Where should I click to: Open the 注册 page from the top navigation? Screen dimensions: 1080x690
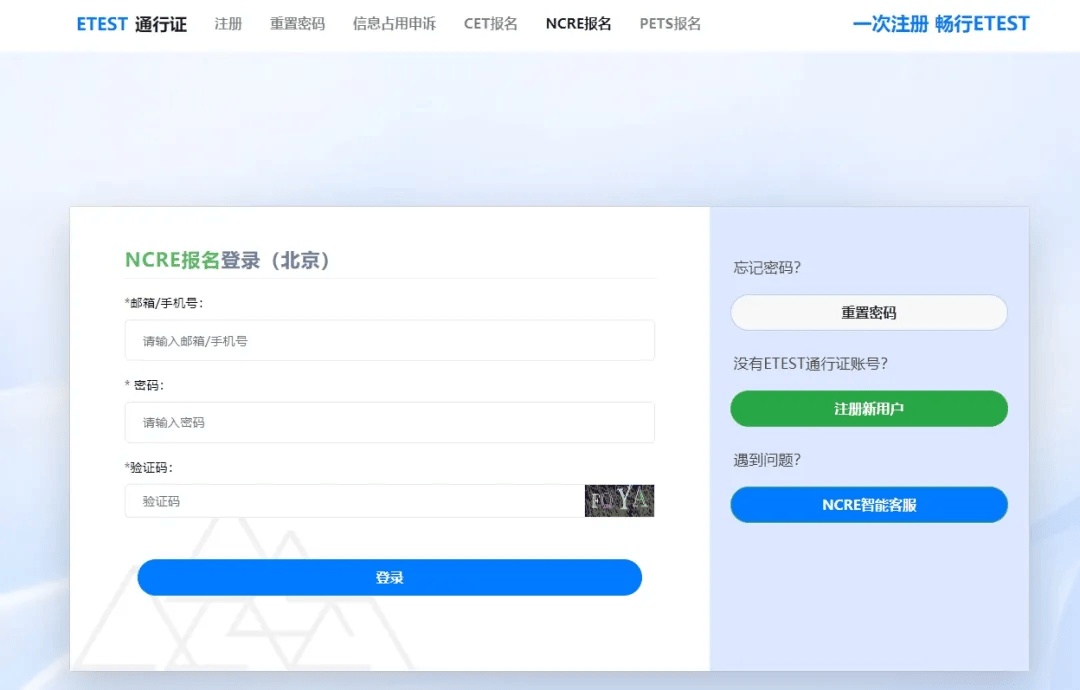227,24
